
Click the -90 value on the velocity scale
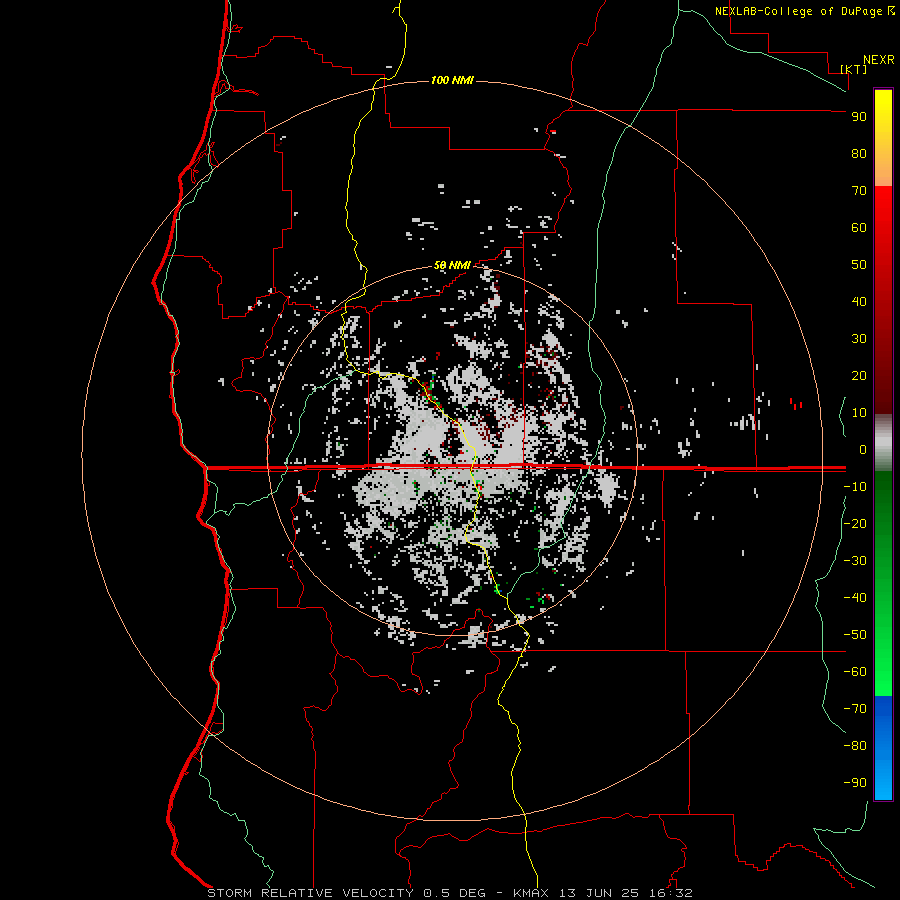[x=855, y=782]
